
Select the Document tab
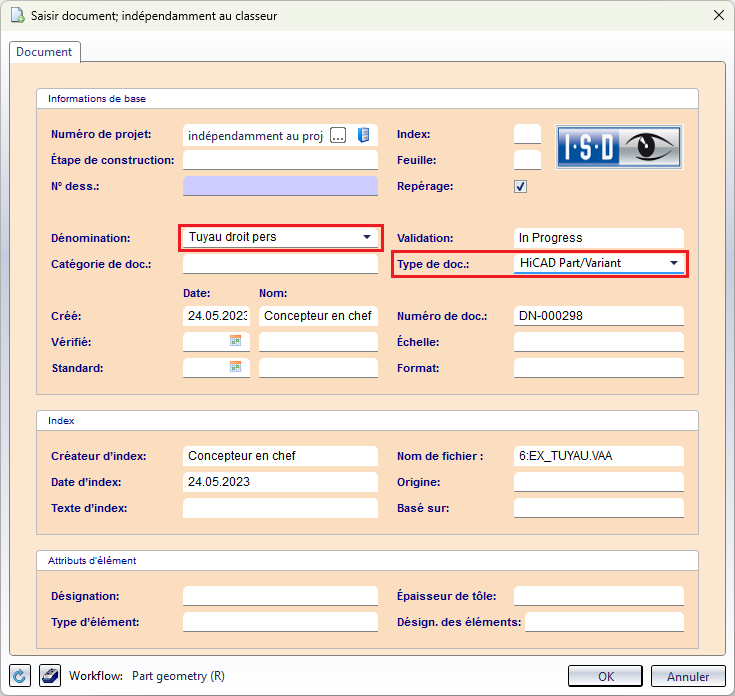coord(44,52)
